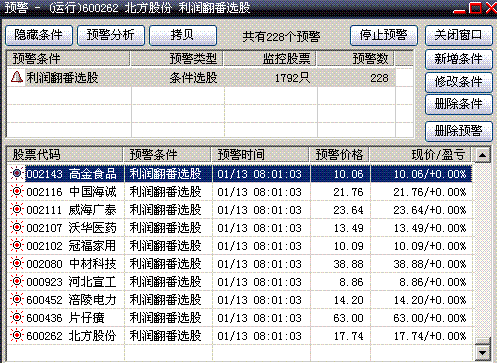Viewport: 497px width, 363px height.
Task: Click 17.74/+0.00% current price cell
Action: 421,336
